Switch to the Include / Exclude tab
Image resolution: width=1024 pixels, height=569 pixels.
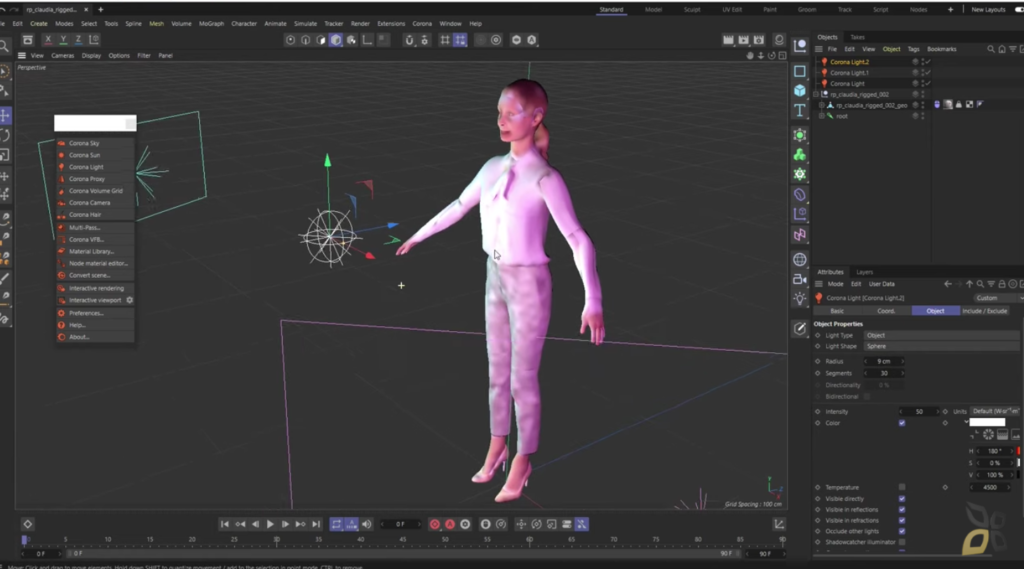pyautogui.click(x=985, y=311)
